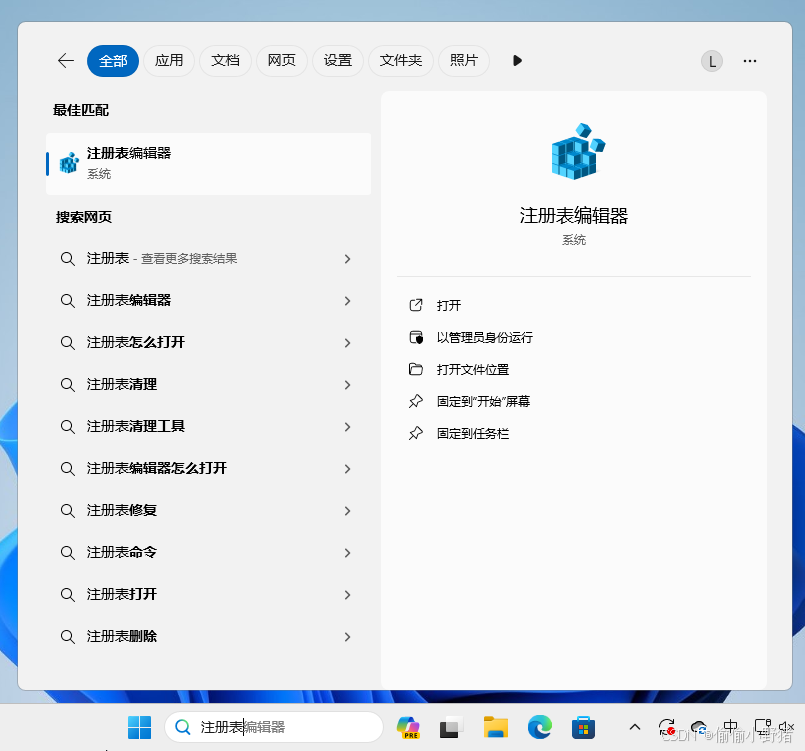Switch to the 应用 tab
805x751 pixels.
point(169,61)
